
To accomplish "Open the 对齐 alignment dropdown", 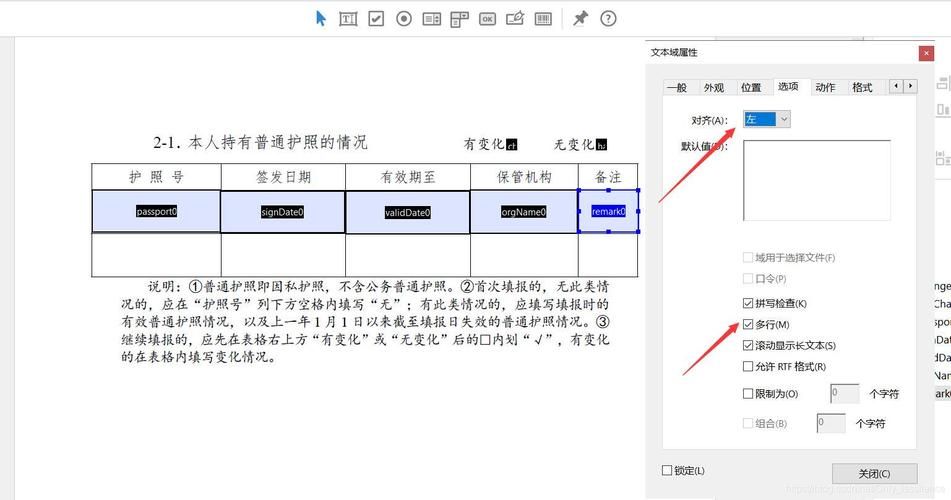I will point(767,120).
